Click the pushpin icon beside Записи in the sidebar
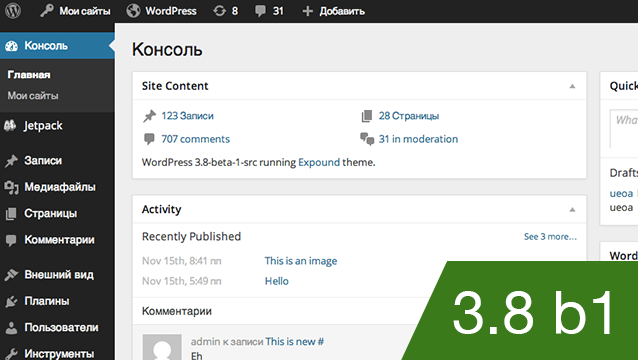Screen dimensions: 638x360 [11, 161]
